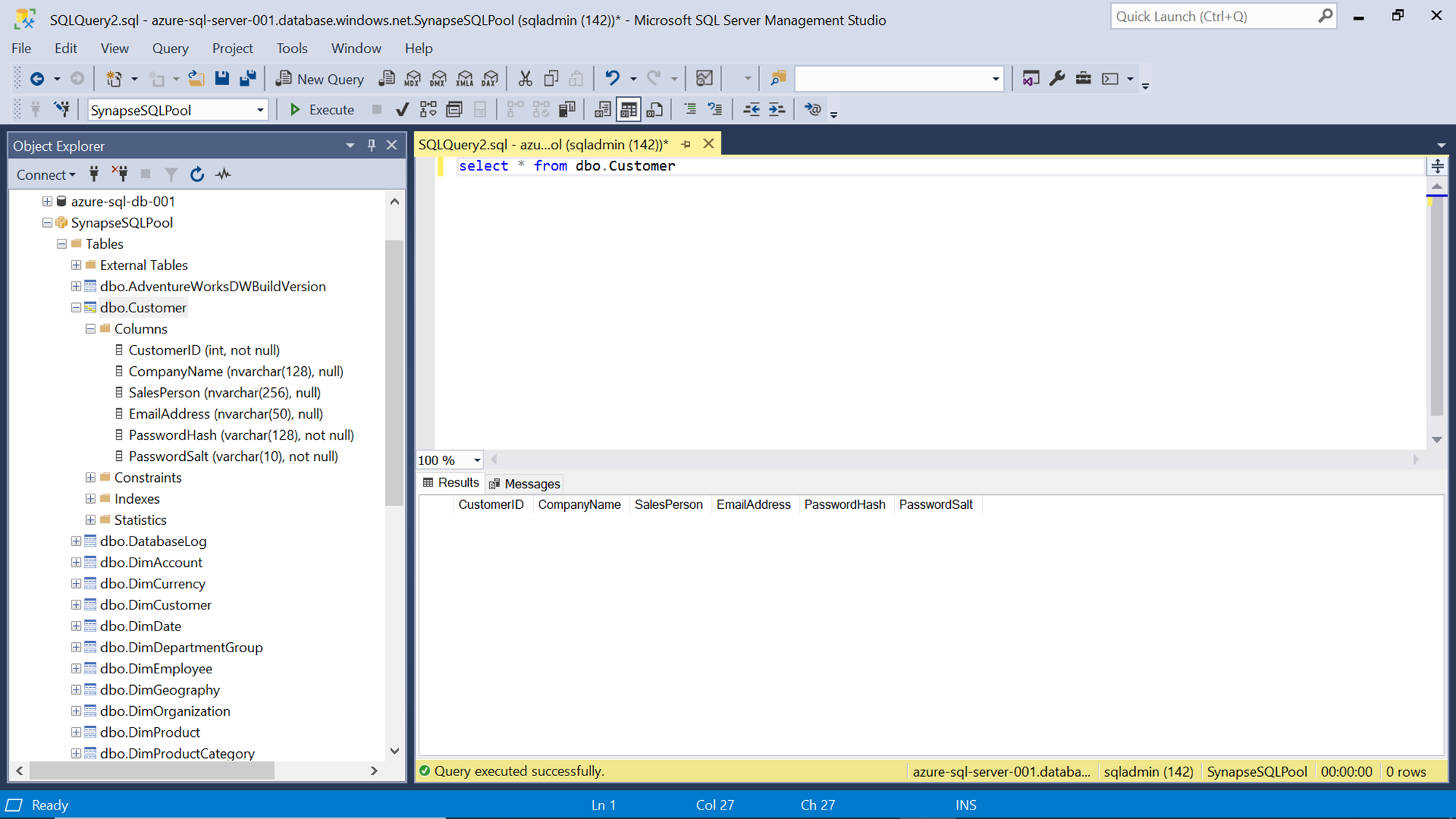Click the Cut scissors icon
The height and width of the screenshot is (819, 1456).
(525, 79)
